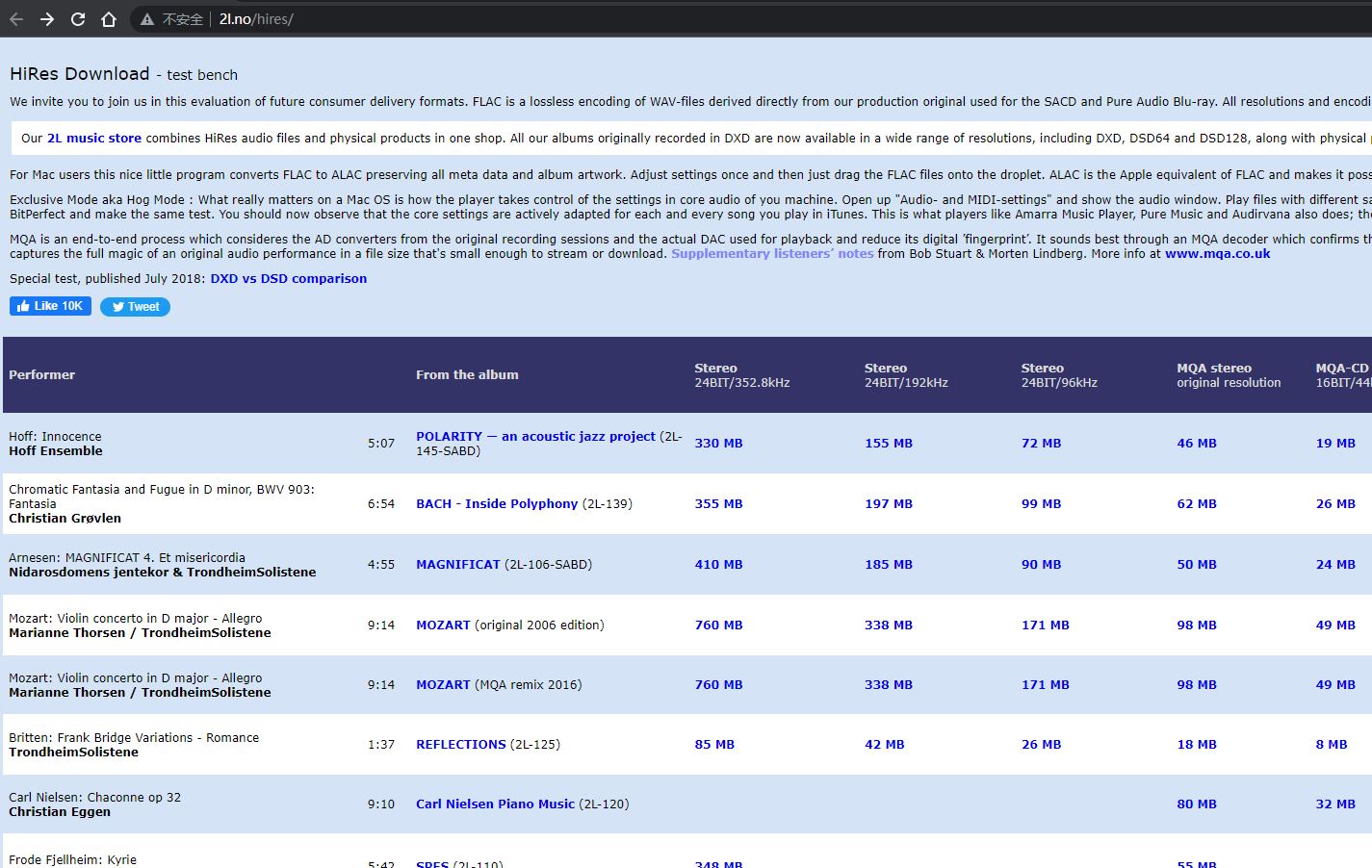The image size is (1372, 868).
Task: Reload the page with refresh icon
Action: coord(78,19)
